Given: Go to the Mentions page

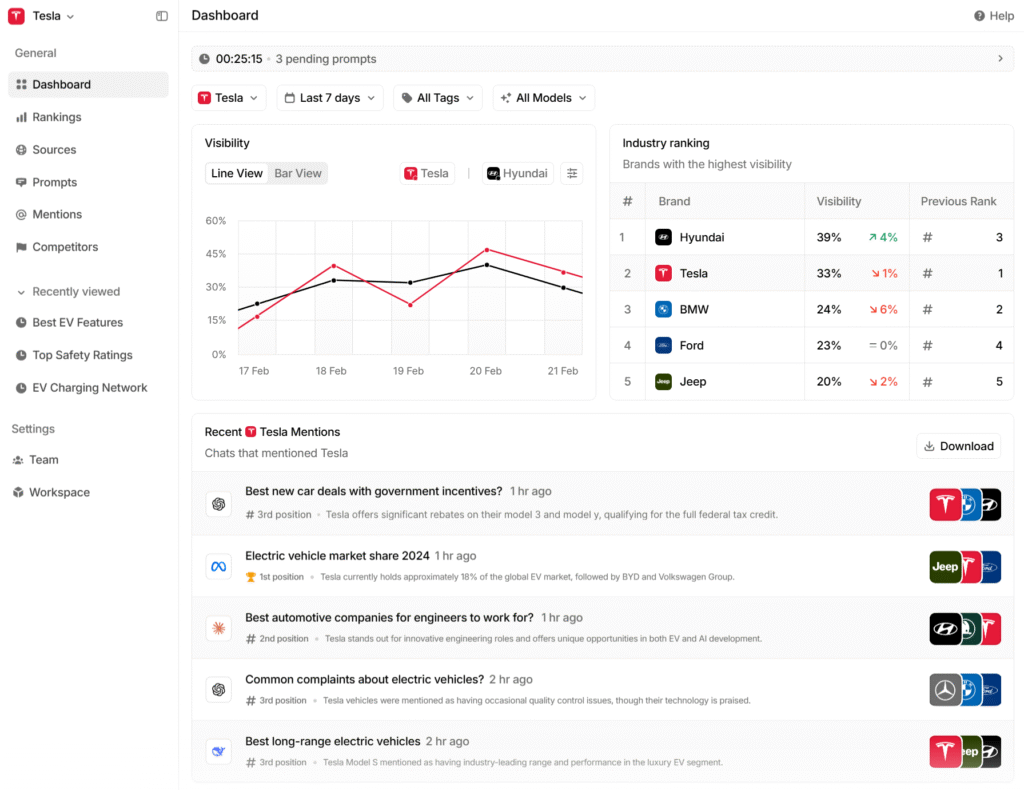Looking at the screenshot, I should tap(88, 214).
